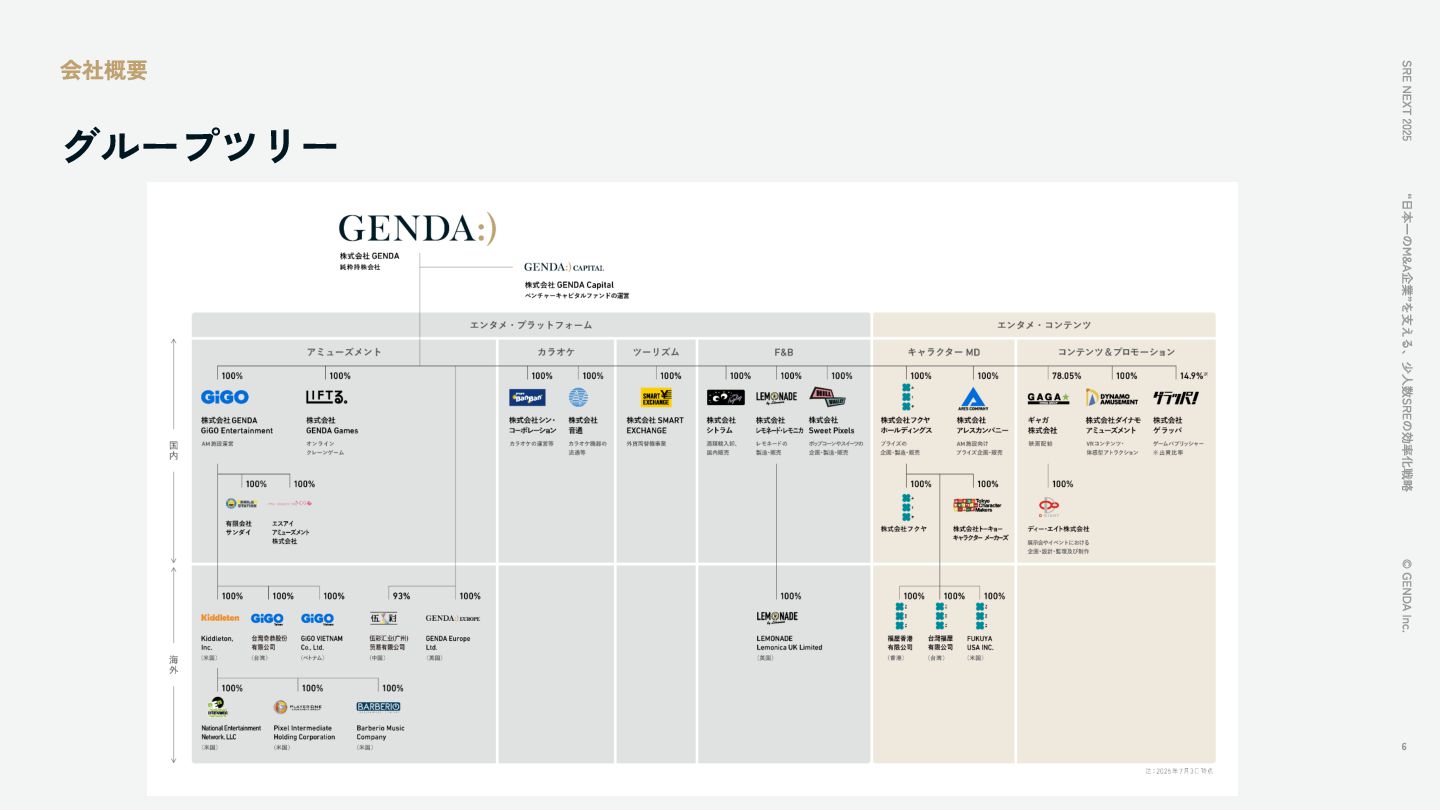The height and width of the screenshot is (810, 1440).
Task: Select the LEMONADE logo under F&B
Action: point(777,397)
